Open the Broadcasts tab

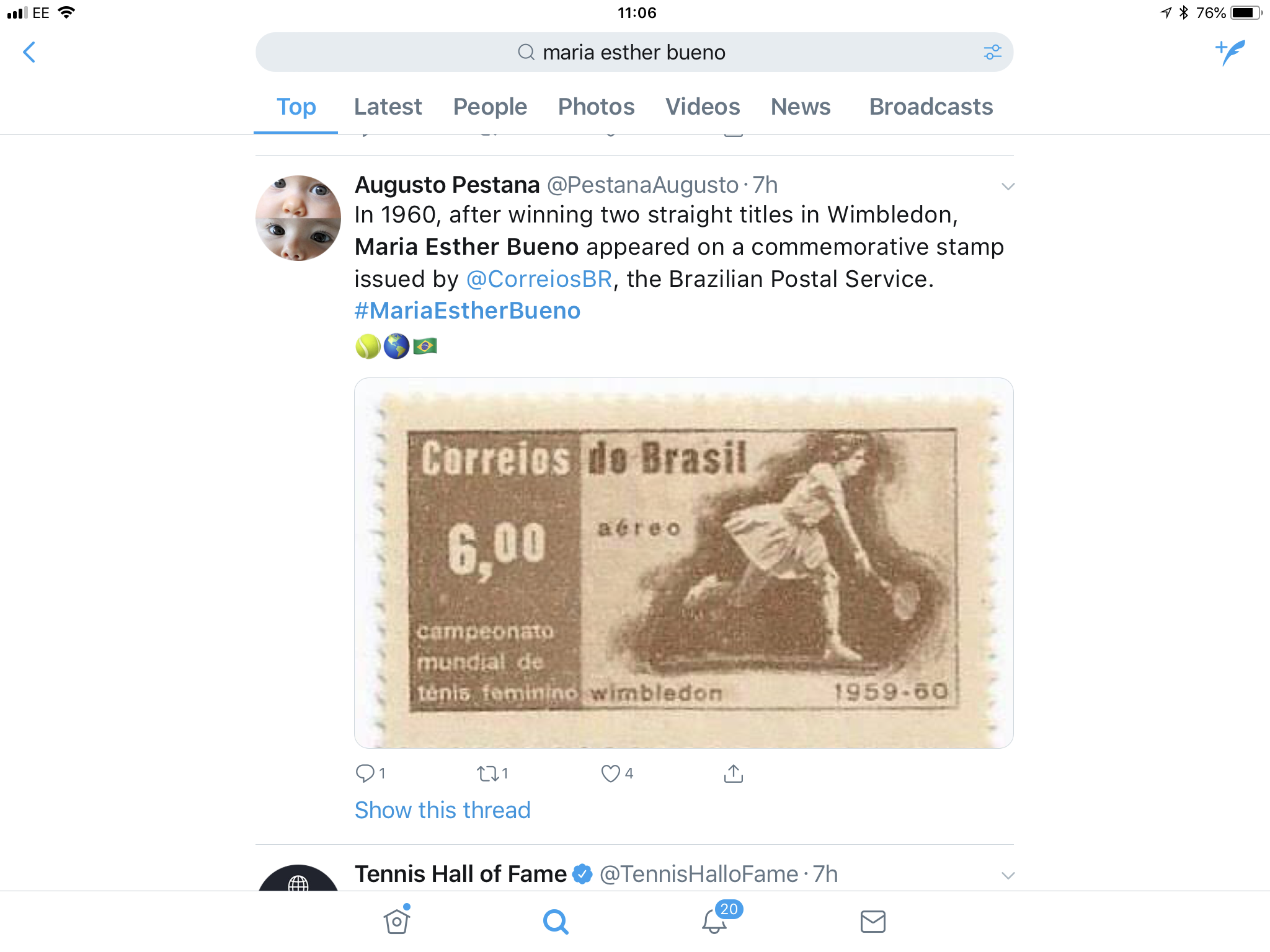(x=931, y=107)
